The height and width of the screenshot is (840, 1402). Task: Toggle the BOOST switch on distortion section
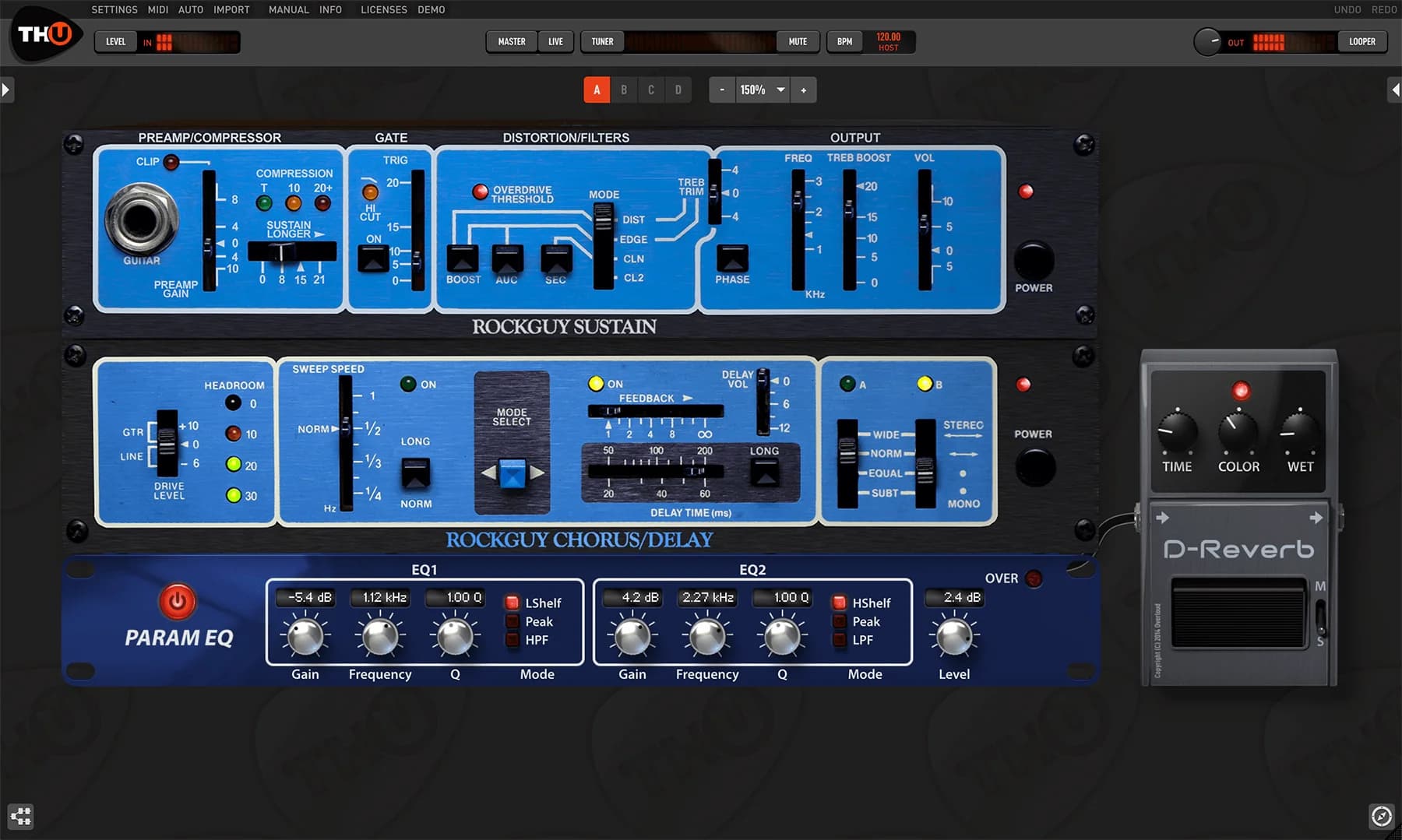click(463, 258)
